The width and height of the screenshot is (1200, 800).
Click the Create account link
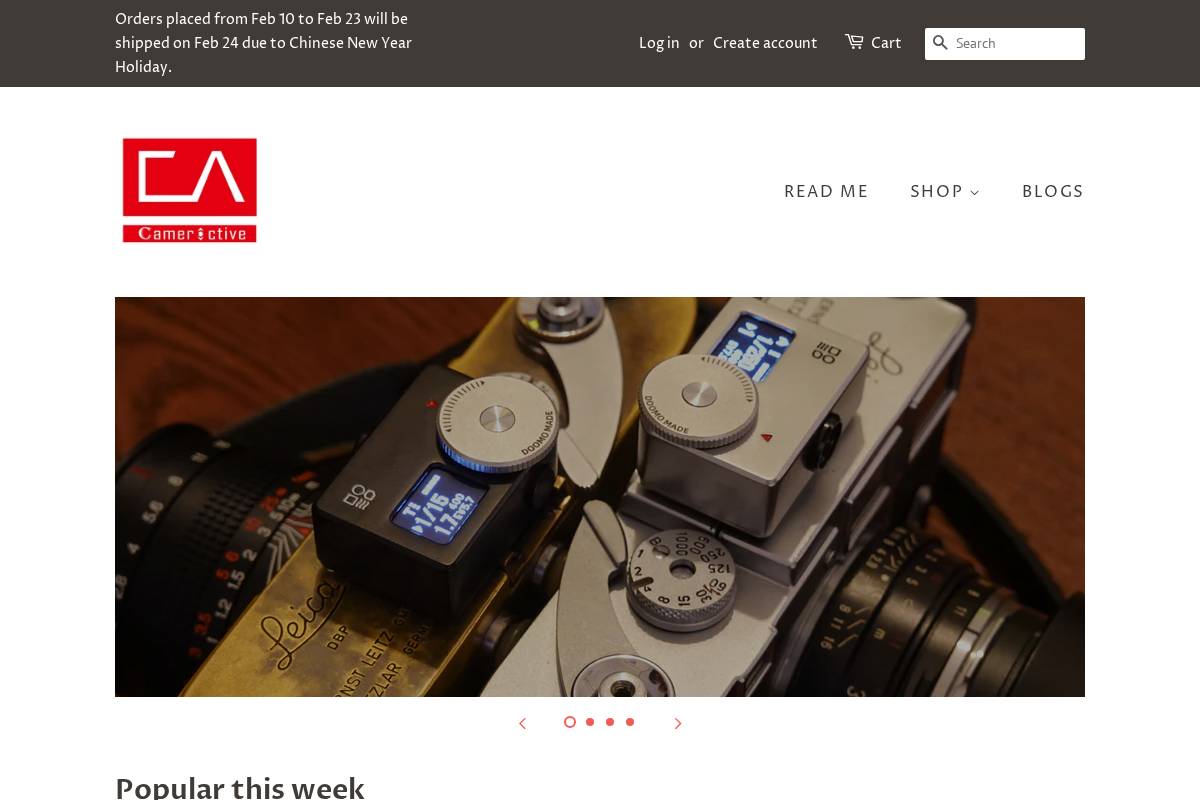(x=765, y=43)
